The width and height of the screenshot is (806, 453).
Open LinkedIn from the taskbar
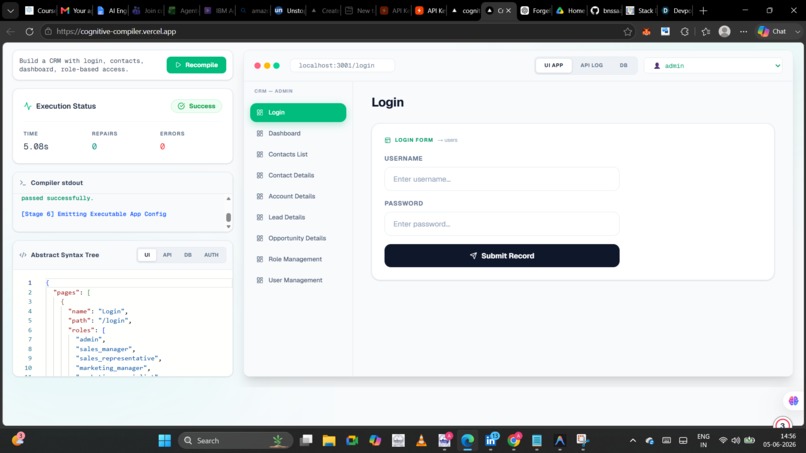tap(491, 440)
